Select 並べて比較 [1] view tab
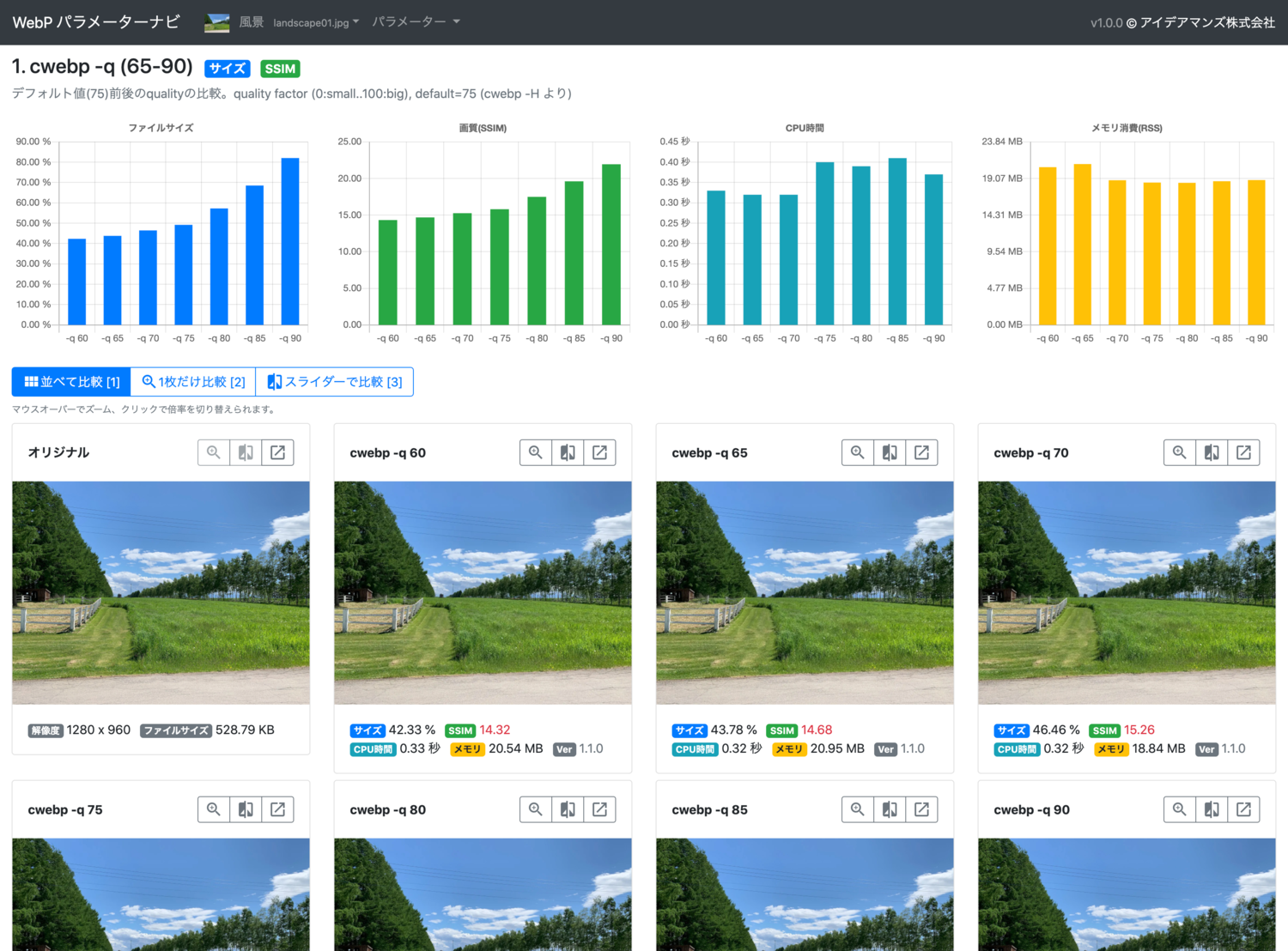1288x951 pixels. point(71,382)
